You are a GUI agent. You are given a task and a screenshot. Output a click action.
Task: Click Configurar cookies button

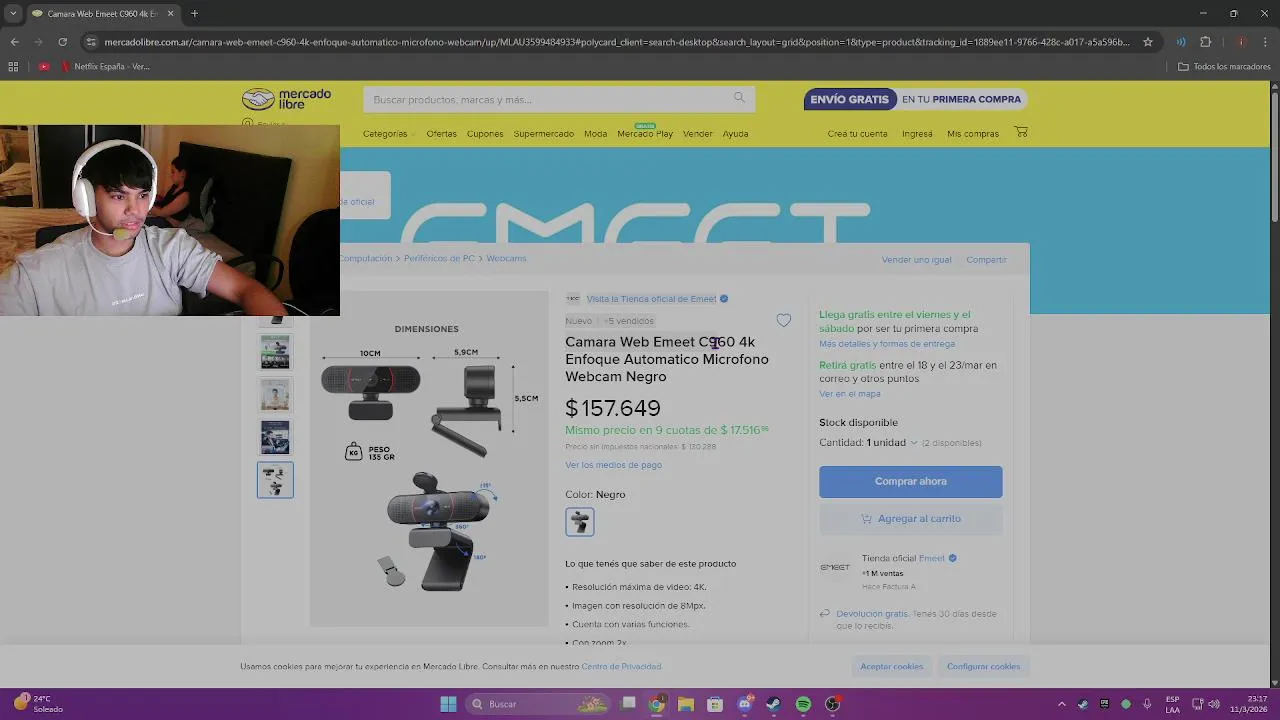click(x=984, y=666)
